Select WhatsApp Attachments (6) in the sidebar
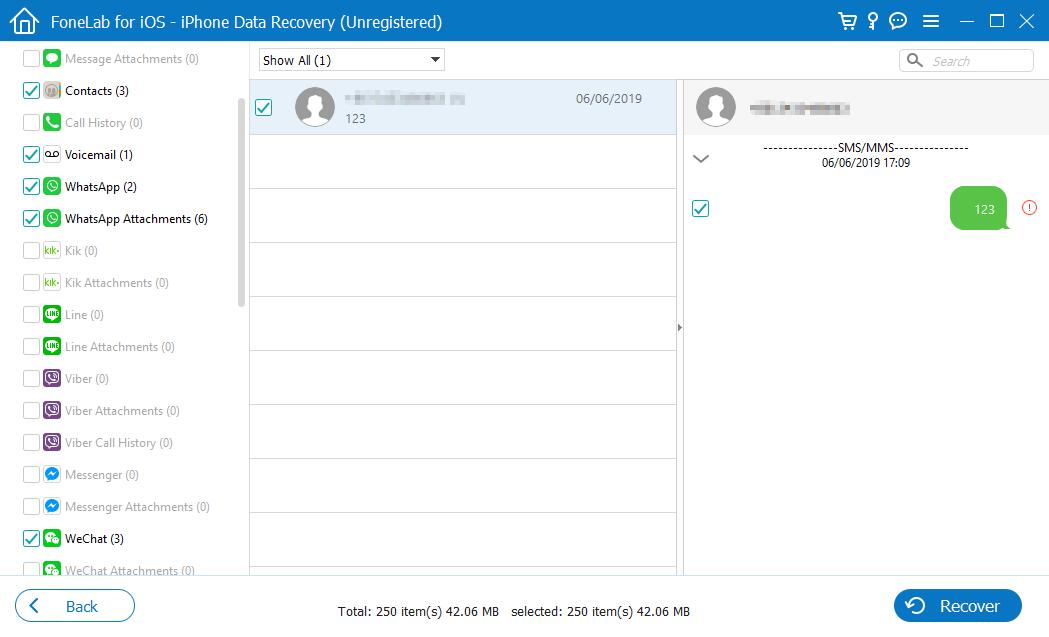Viewport: 1049px width, 637px height. point(136,219)
